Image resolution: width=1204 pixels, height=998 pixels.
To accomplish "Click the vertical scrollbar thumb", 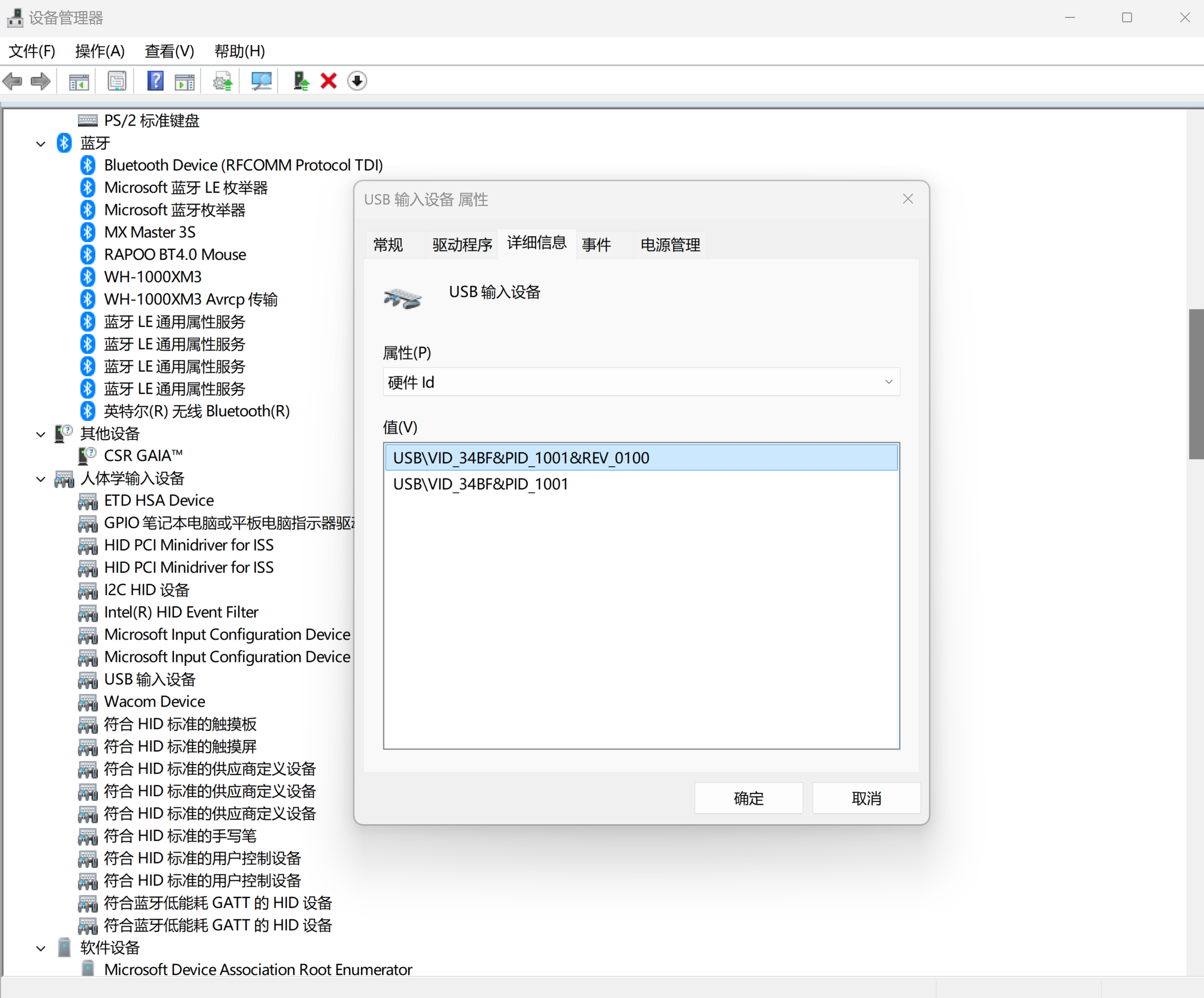I will (1196, 383).
